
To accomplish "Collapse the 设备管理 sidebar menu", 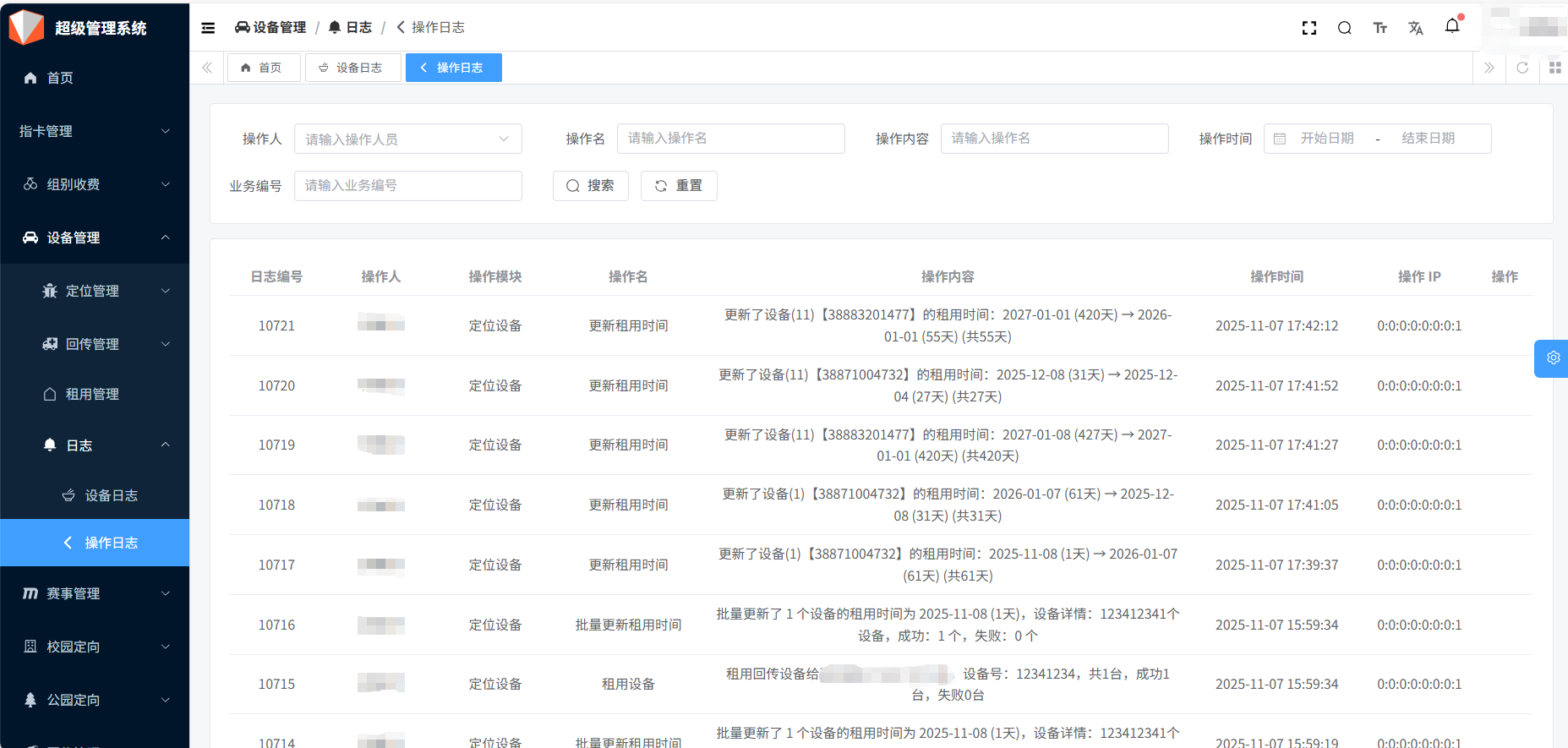I will pyautogui.click(x=95, y=238).
